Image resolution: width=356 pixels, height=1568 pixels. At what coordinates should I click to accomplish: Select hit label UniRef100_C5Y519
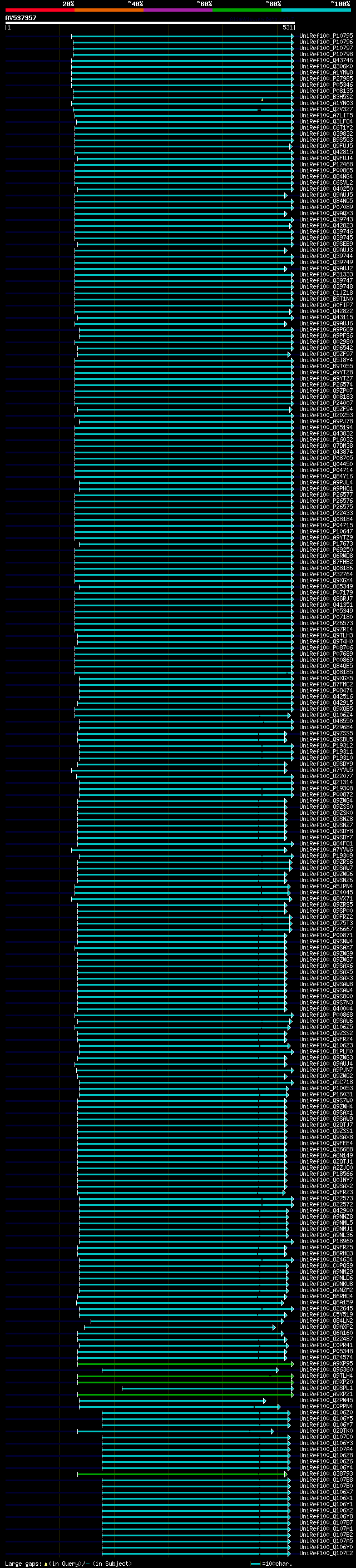coord(326,1314)
